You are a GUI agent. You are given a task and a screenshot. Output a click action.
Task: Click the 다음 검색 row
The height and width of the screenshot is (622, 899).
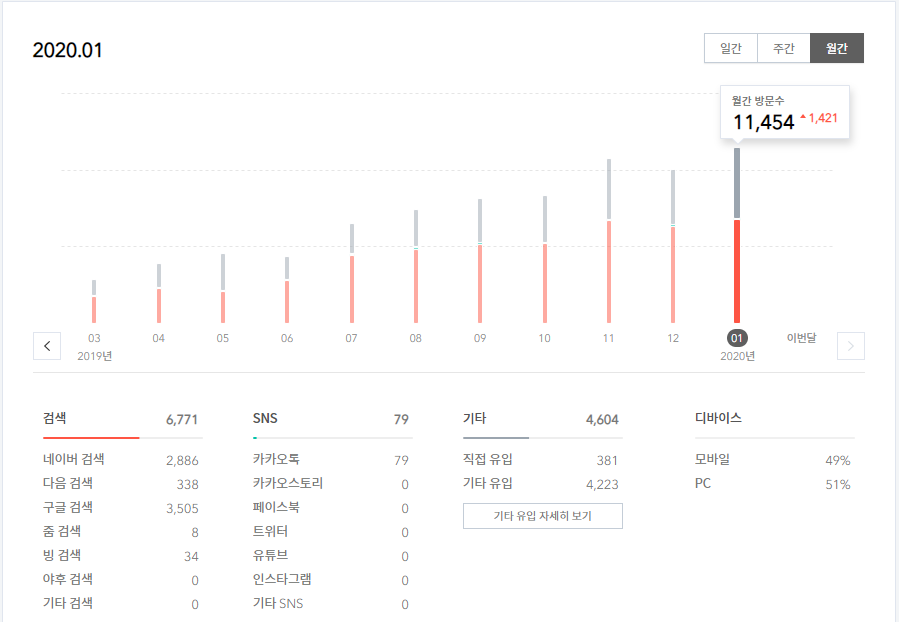(x=120, y=484)
